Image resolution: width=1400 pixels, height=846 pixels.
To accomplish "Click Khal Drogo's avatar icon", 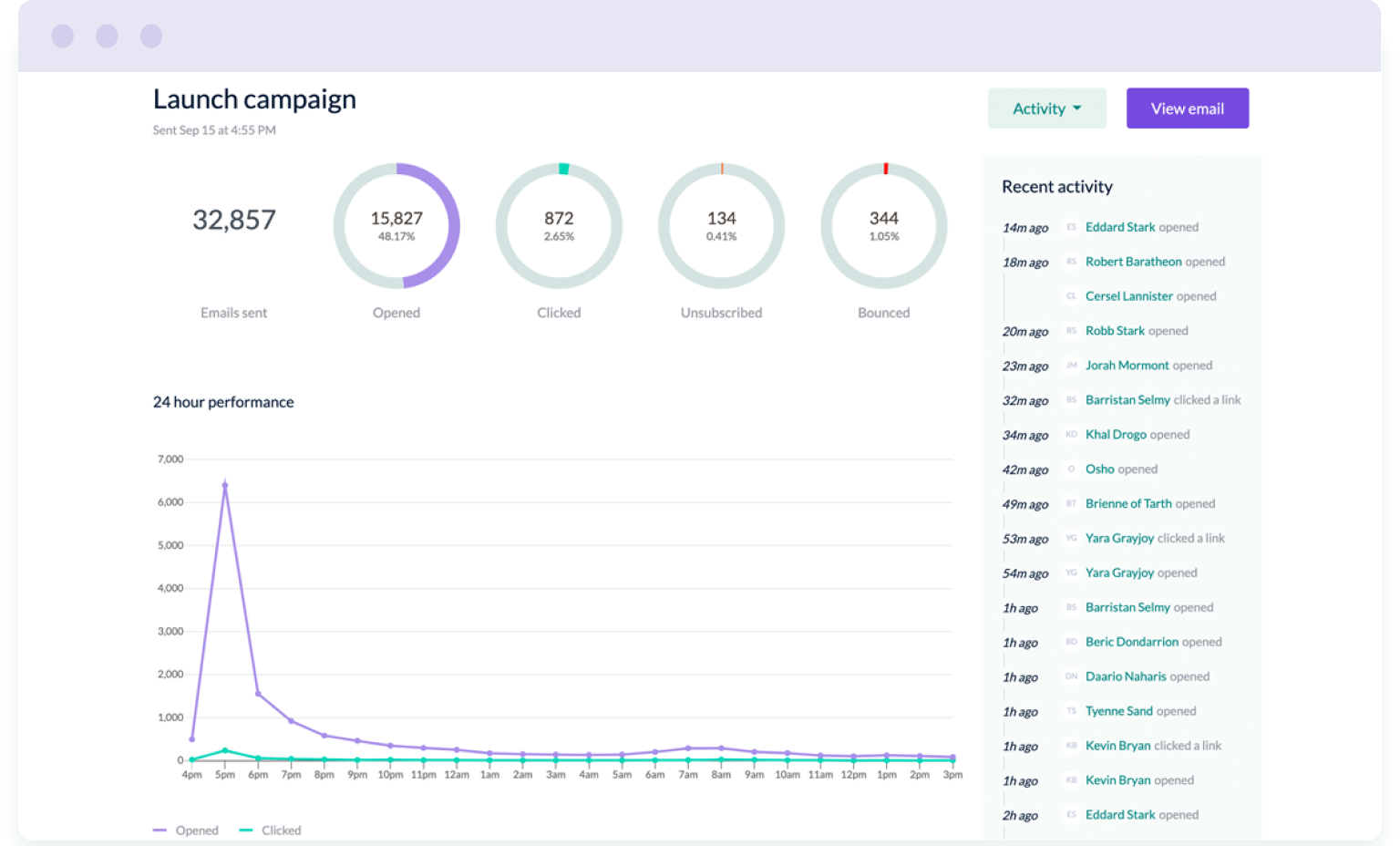I will pos(1071,435).
